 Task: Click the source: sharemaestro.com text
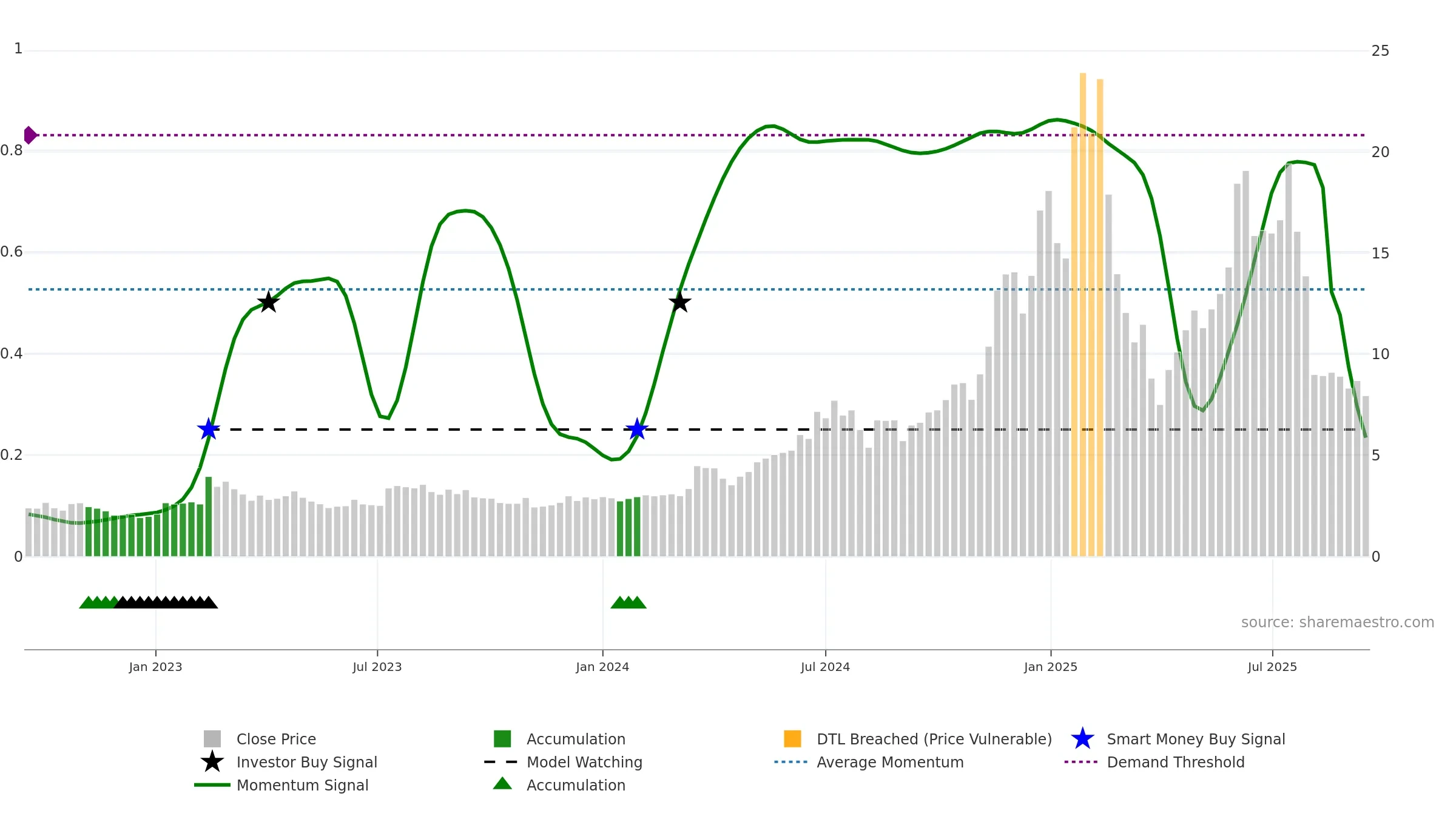[1338, 622]
